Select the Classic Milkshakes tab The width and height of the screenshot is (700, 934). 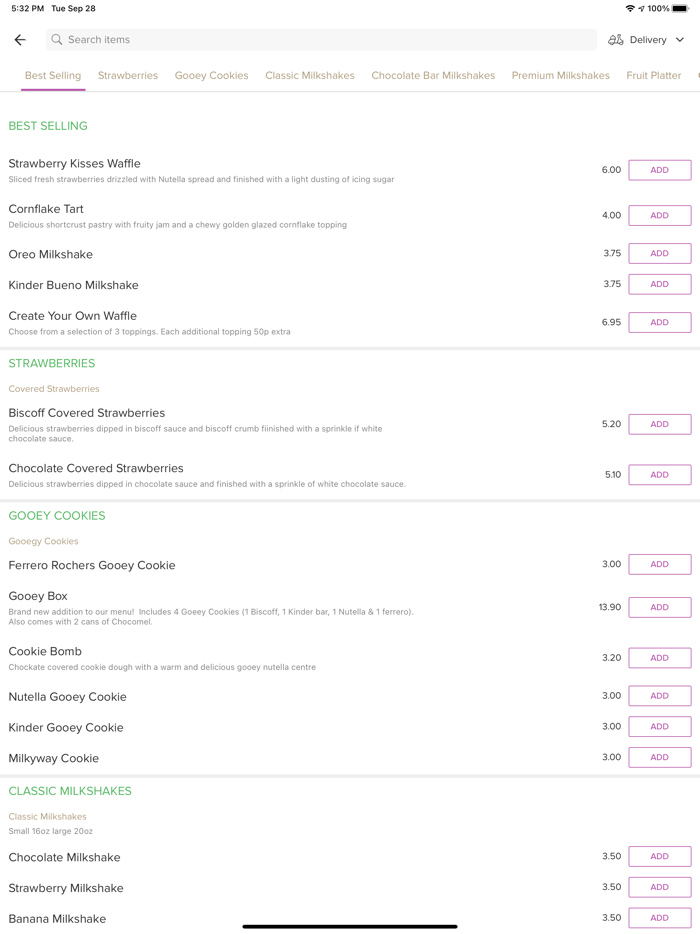pos(310,76)
